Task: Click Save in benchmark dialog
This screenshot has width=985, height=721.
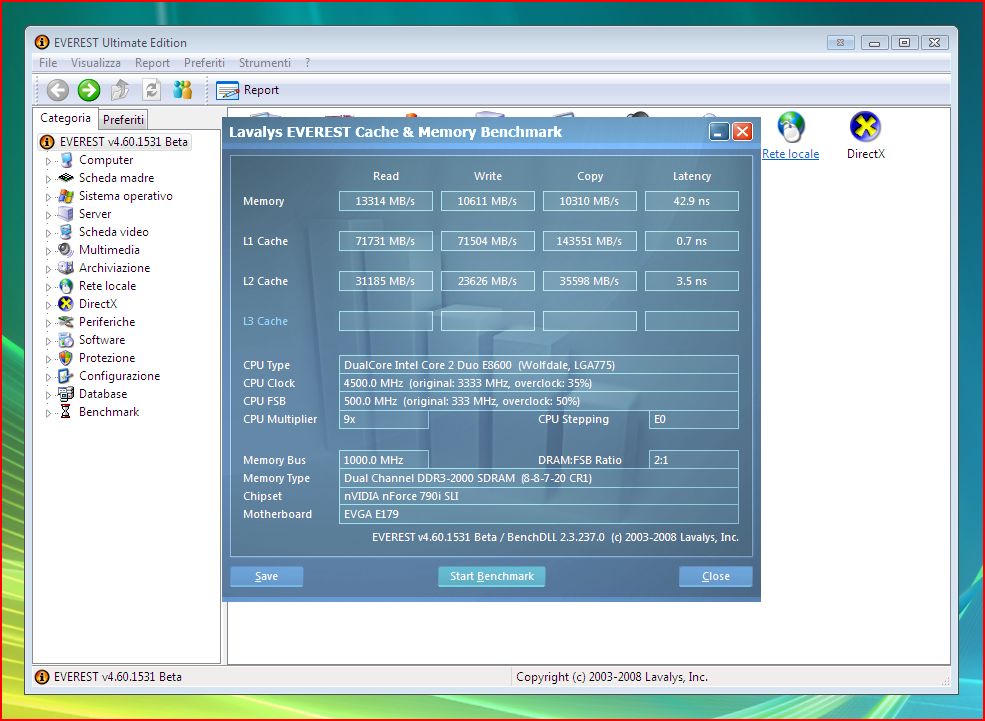Action: (x=266, y=576)
